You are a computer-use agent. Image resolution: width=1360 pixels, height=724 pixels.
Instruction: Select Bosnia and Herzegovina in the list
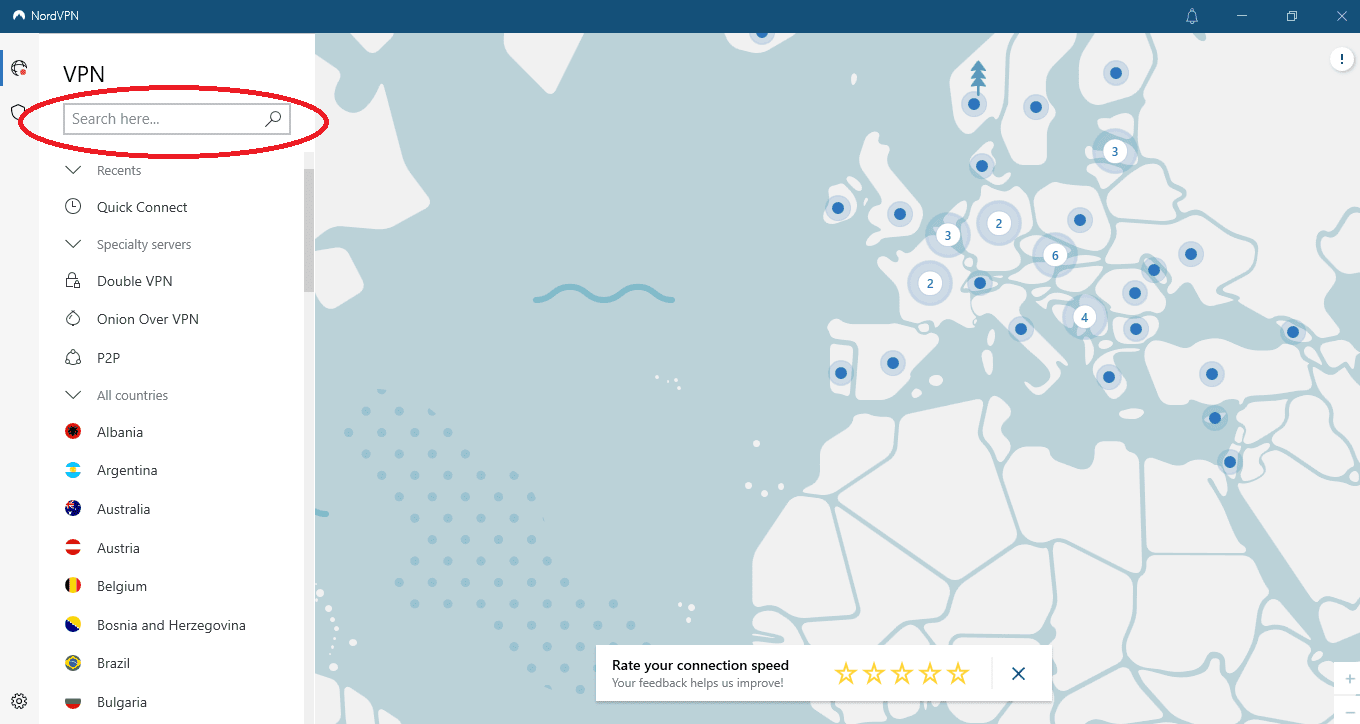pyautogui.click(x=171, y=625)
